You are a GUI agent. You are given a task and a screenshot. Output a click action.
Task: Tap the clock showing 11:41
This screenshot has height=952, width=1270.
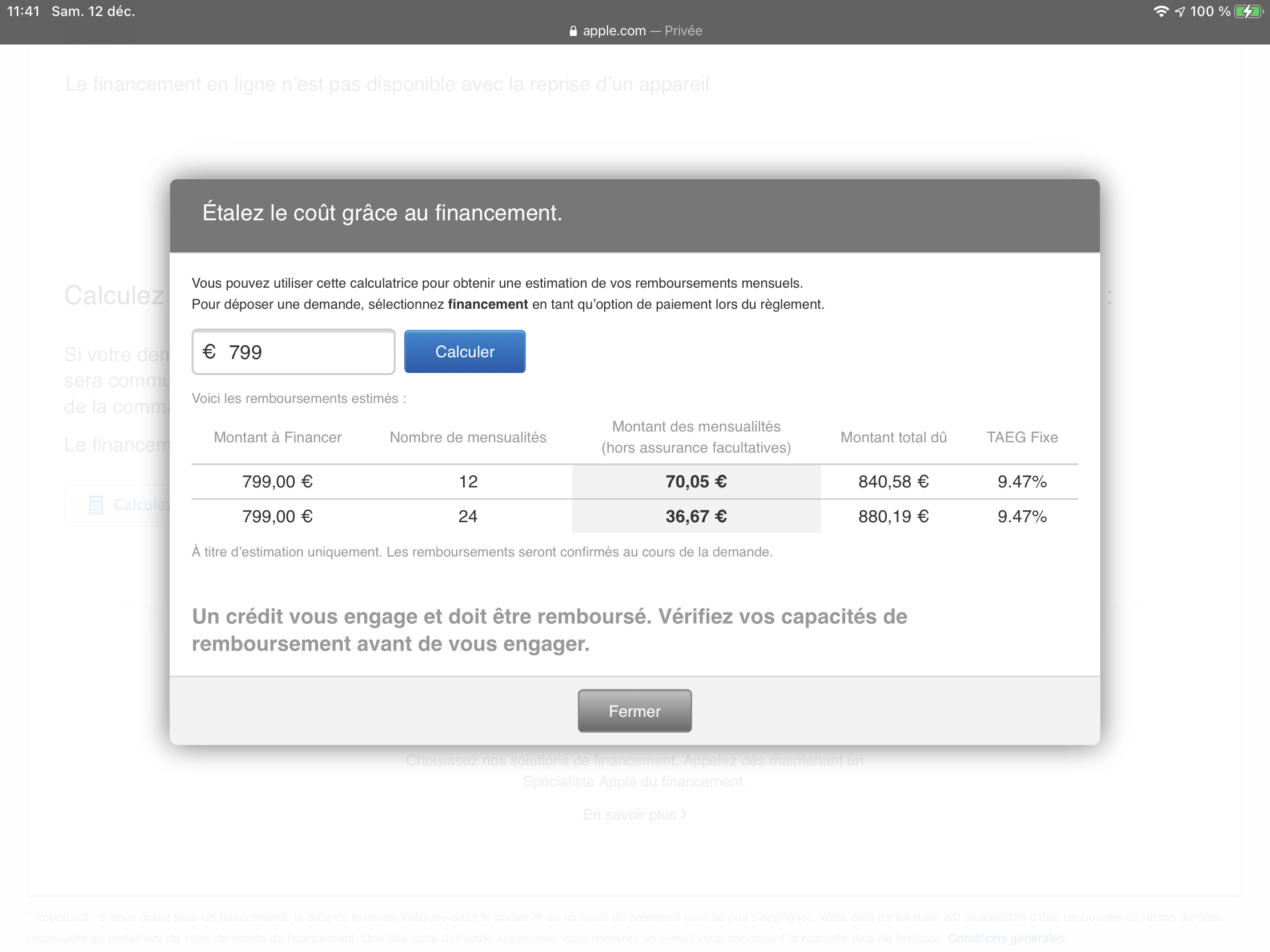(23, 11)
